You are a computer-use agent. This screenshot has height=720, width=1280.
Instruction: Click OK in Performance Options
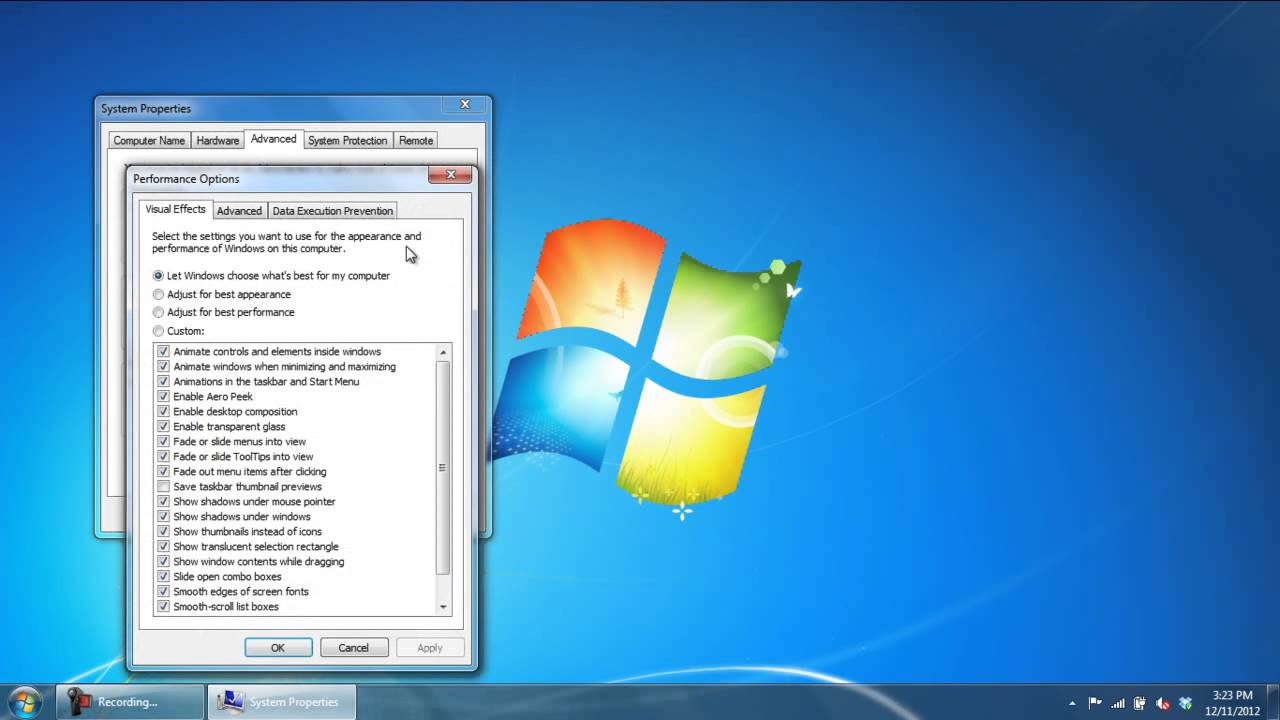(x=278, y=648)
